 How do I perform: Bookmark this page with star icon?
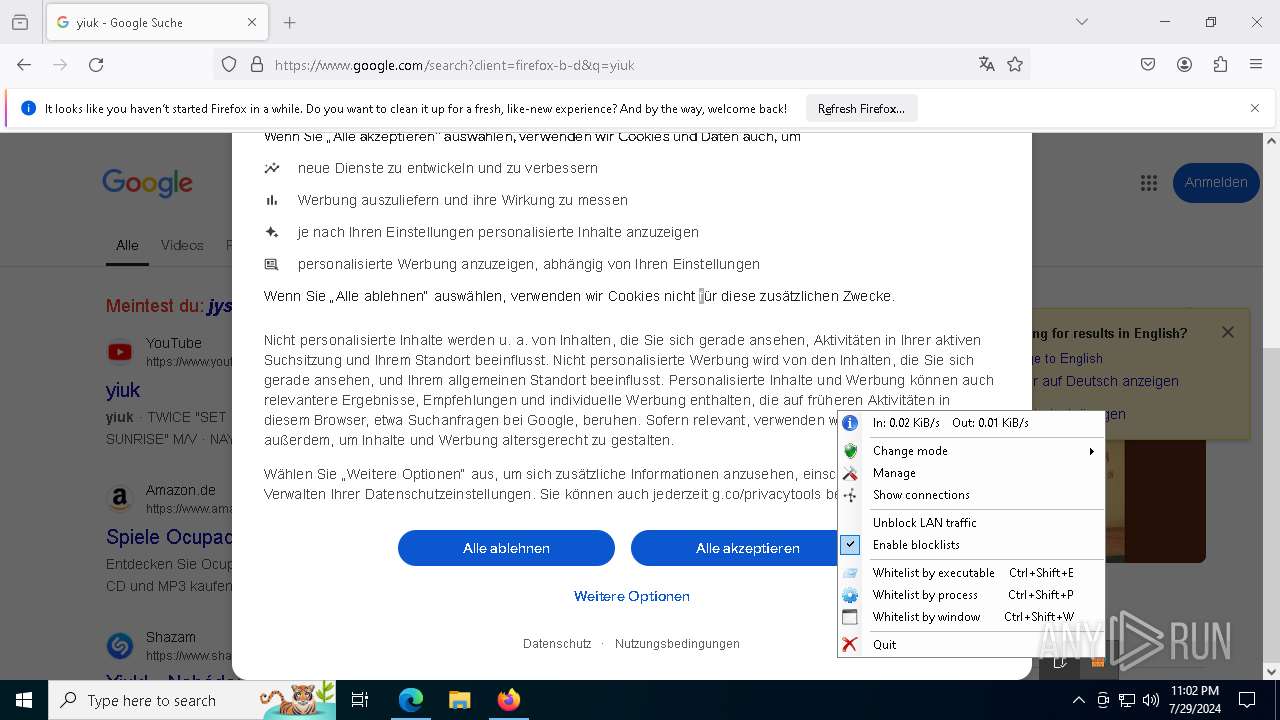[1015, 65]
